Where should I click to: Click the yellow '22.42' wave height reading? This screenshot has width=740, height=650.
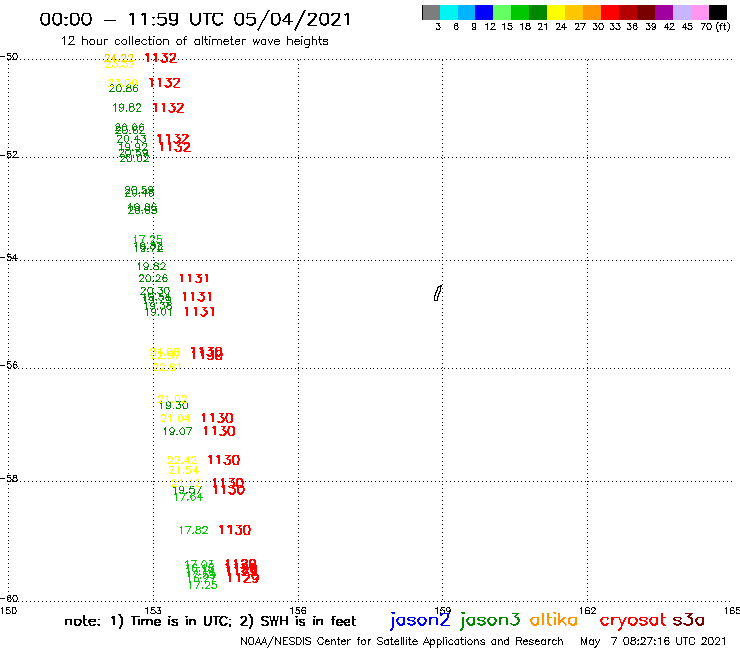tap(182, 460)
